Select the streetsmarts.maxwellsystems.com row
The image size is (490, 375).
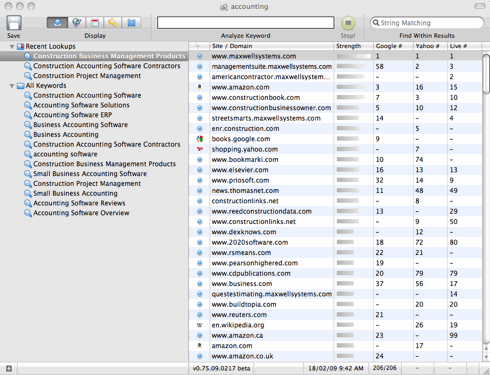(x=335, y=118)
